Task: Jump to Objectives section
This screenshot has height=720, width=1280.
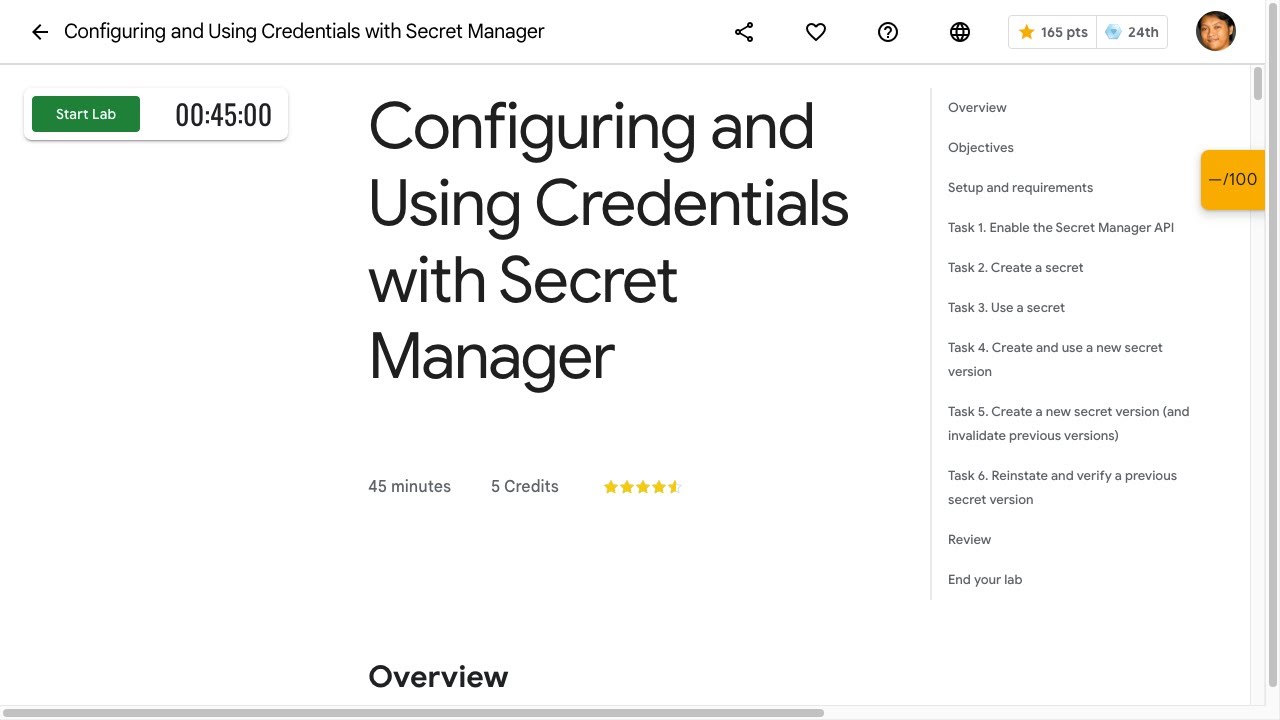Action: (981, 147)
